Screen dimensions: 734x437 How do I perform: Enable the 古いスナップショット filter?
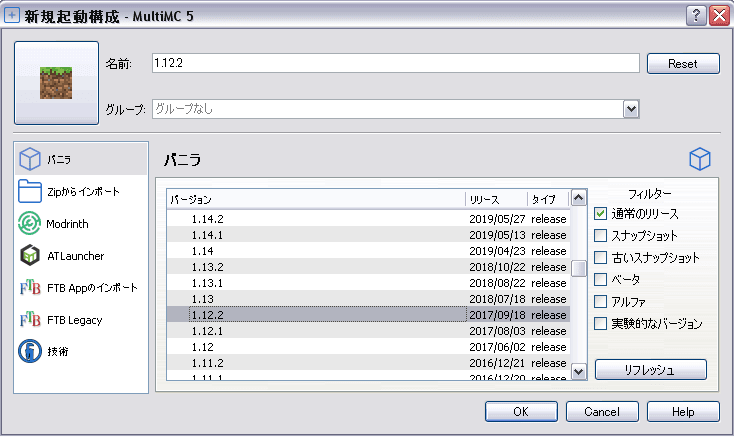coord(601,257)
